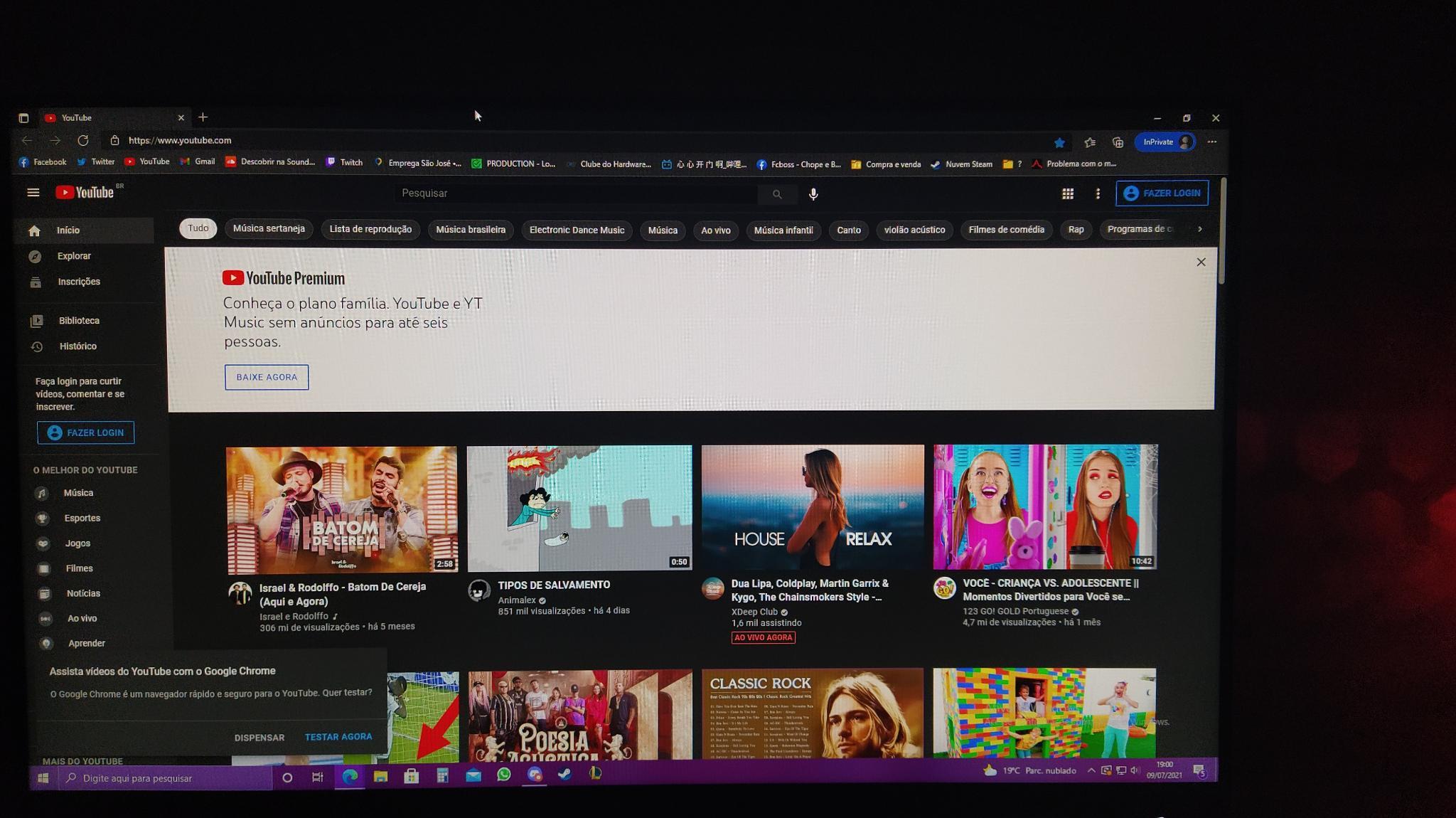
Task: Start voice search with microphone icon
Action: tap(813, 193)
